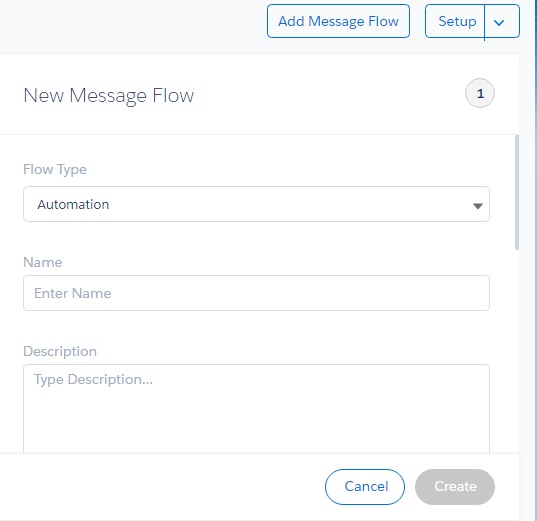Click the Description field label
Viewport: 537px width, 521px height.
[60, 351]
